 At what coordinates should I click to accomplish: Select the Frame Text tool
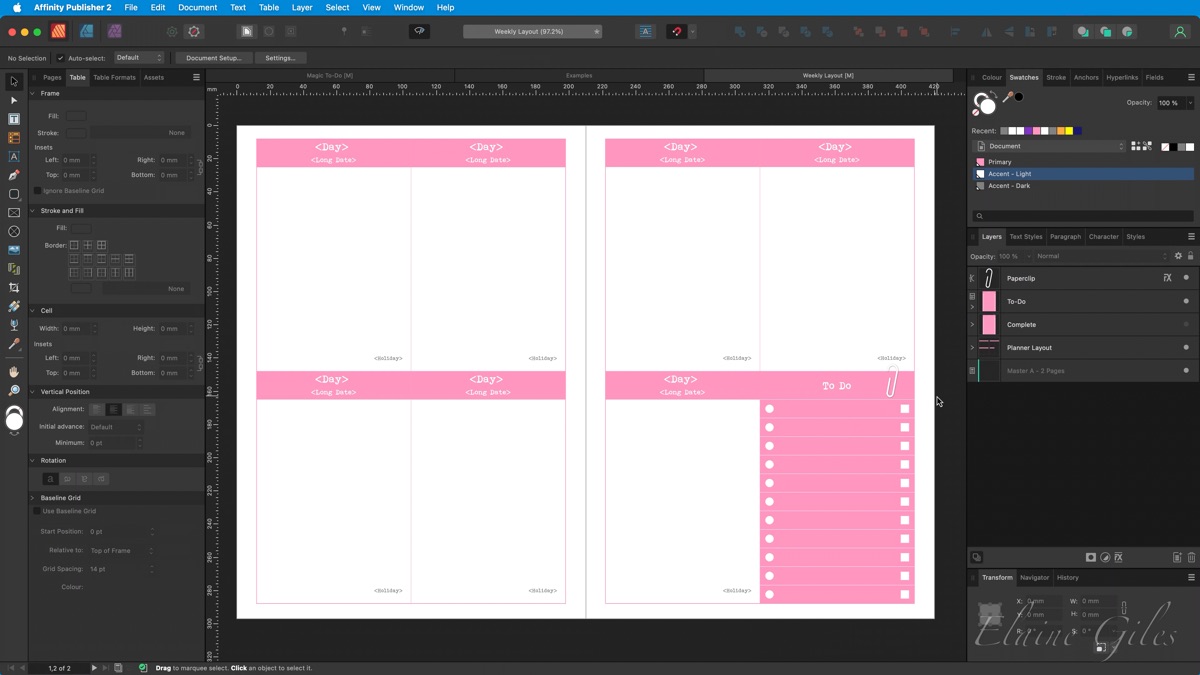click(14, 119)
